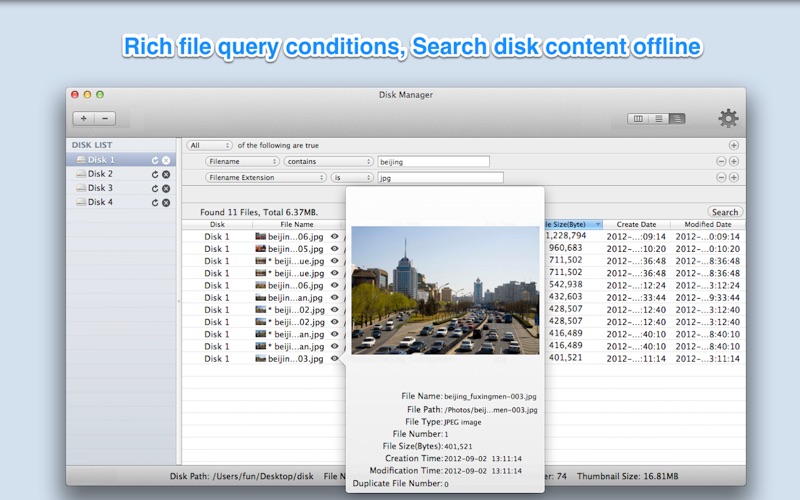The image size is (800, 500).
Task: Remove the Filename condition row with minus
Action: (x=720, y=161)
